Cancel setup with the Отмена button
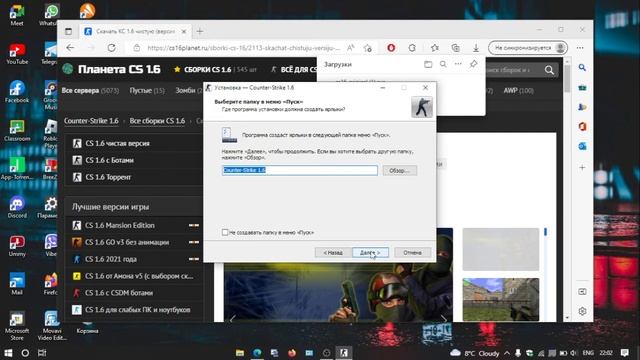This screenshot has width=640, height=360. 412,253
